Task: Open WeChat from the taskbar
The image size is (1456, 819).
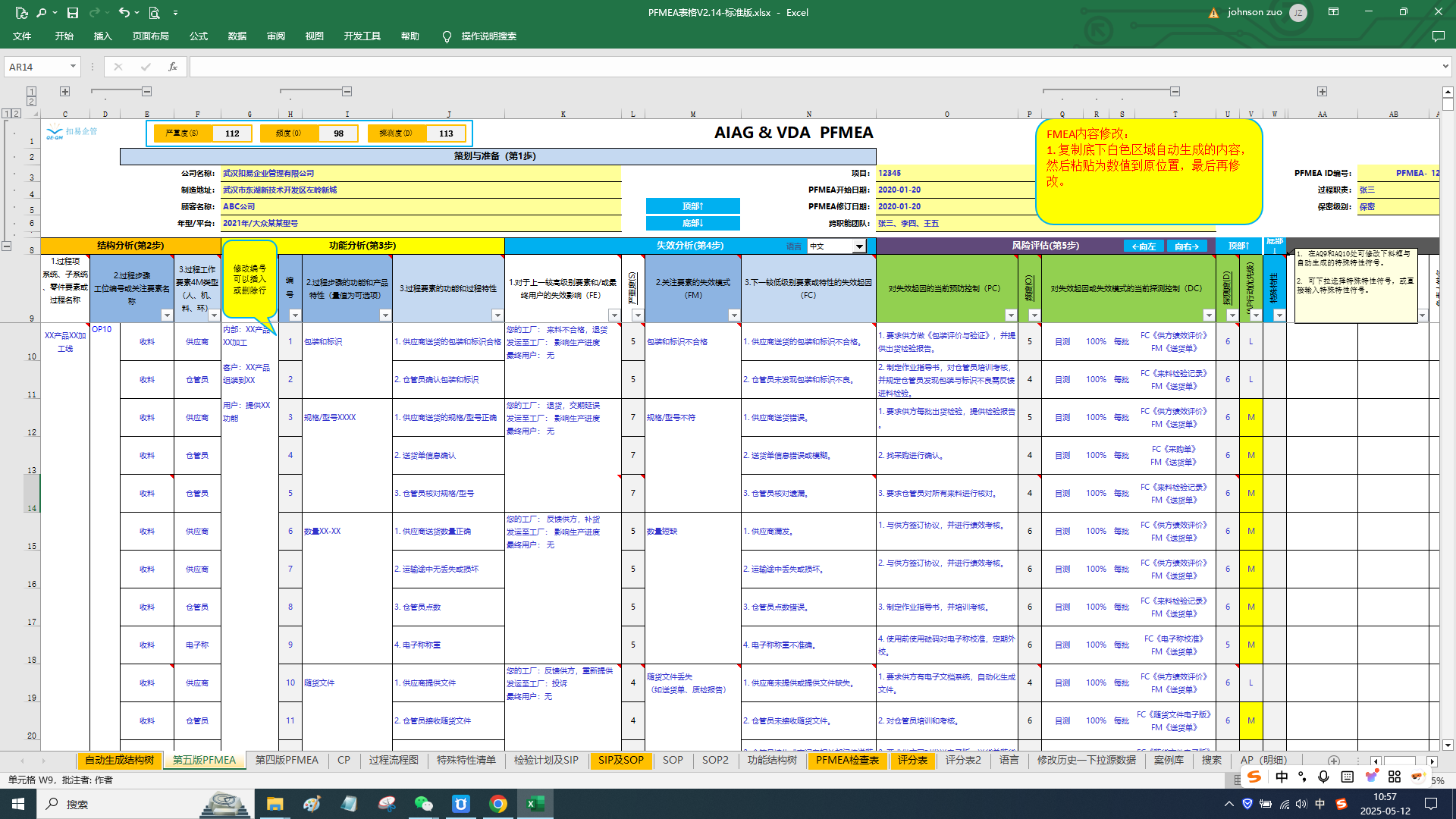Action: click(x=423, y=804)
